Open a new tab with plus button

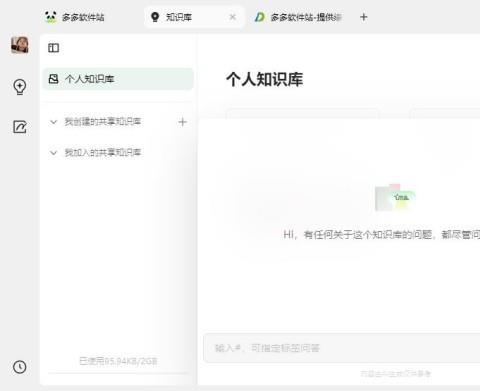click(364, 17)
